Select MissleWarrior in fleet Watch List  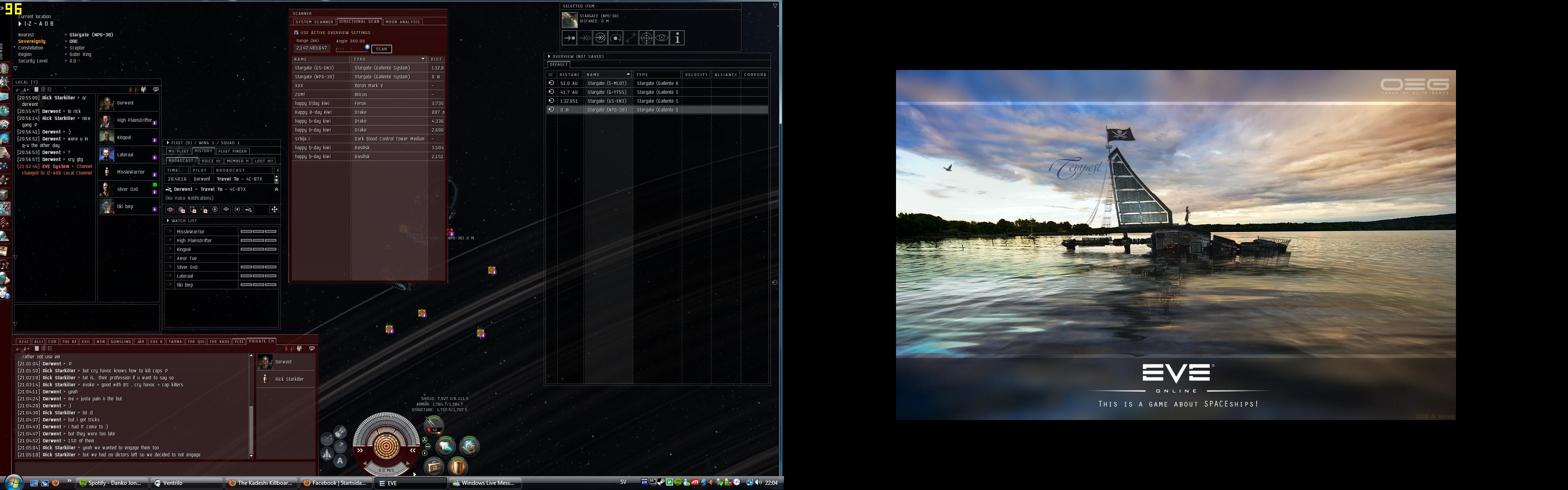[x=223, y=232]
